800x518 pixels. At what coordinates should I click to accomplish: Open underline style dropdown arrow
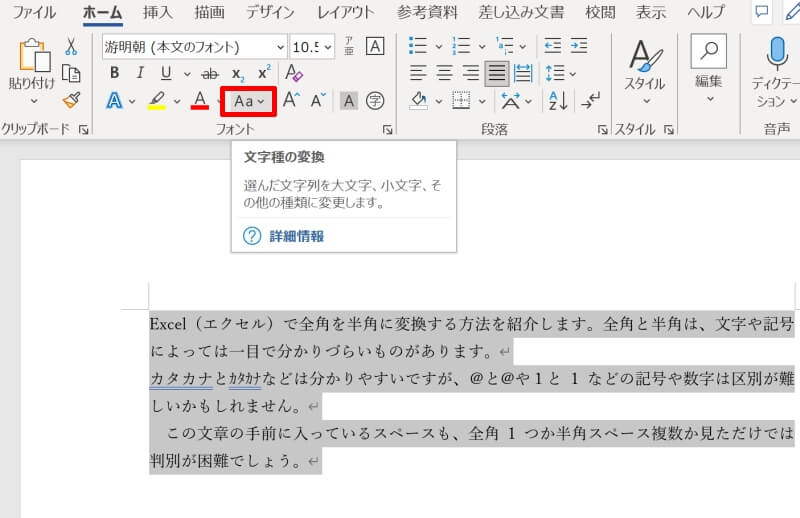point(187,74)
